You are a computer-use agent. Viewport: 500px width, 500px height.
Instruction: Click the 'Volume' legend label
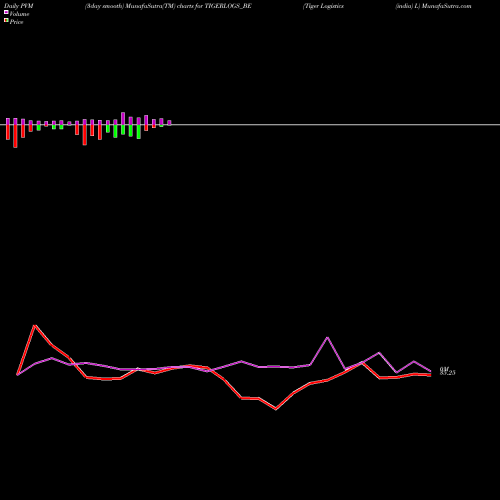[x=19, y=14]
